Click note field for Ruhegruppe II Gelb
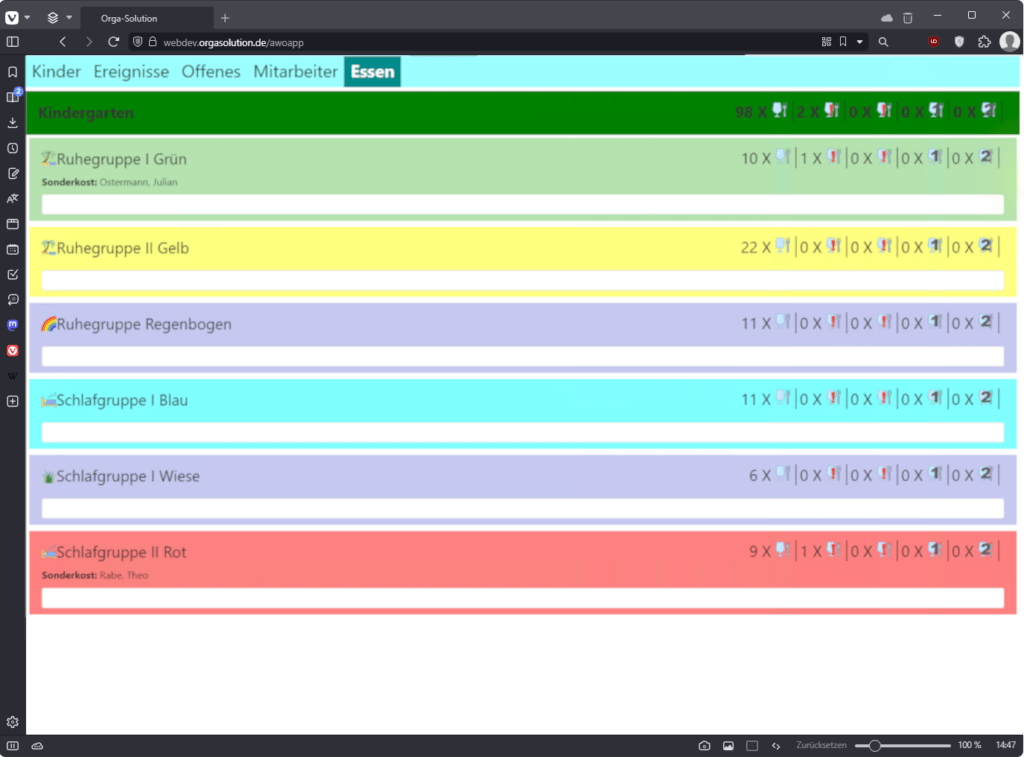 click(522, 281)
